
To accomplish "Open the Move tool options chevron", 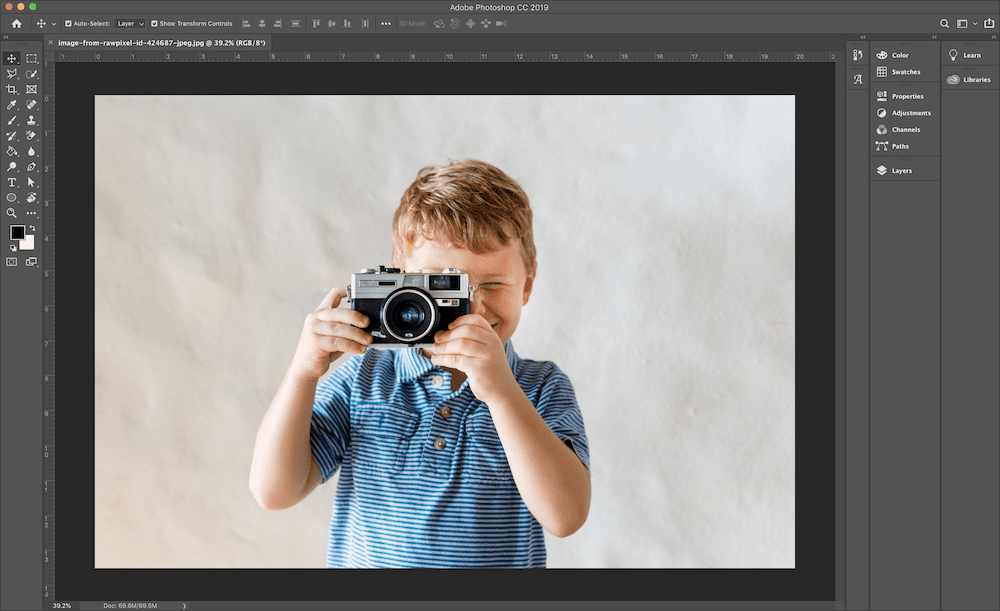I will (52, 23).
